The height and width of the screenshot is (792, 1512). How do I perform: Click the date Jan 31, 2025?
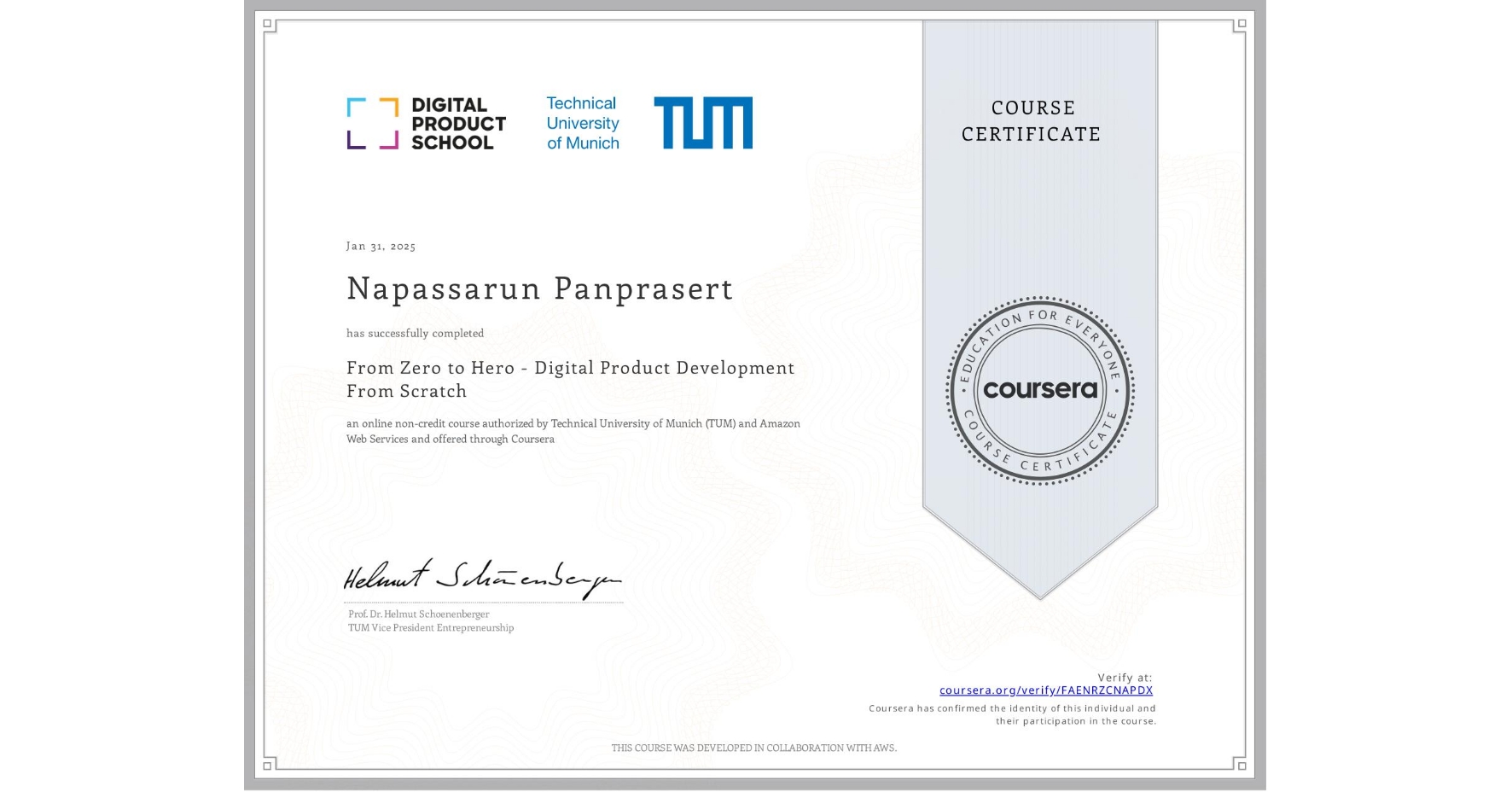381,246
